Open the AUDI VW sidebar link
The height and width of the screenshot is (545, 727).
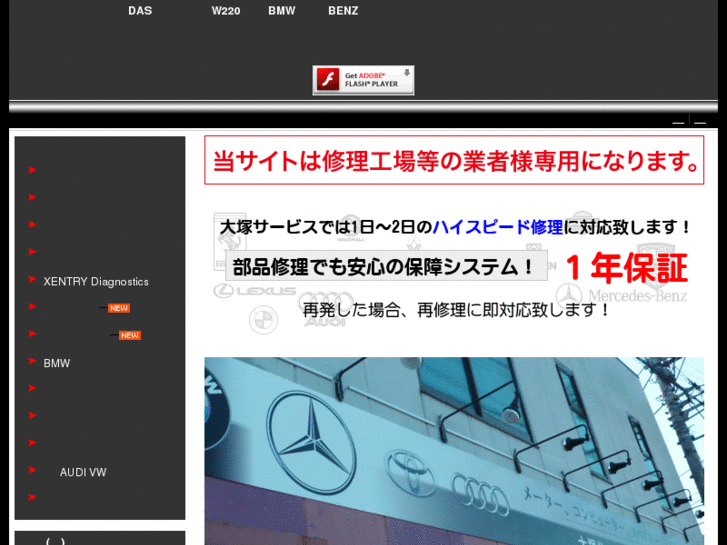click(x=83, y=472)
